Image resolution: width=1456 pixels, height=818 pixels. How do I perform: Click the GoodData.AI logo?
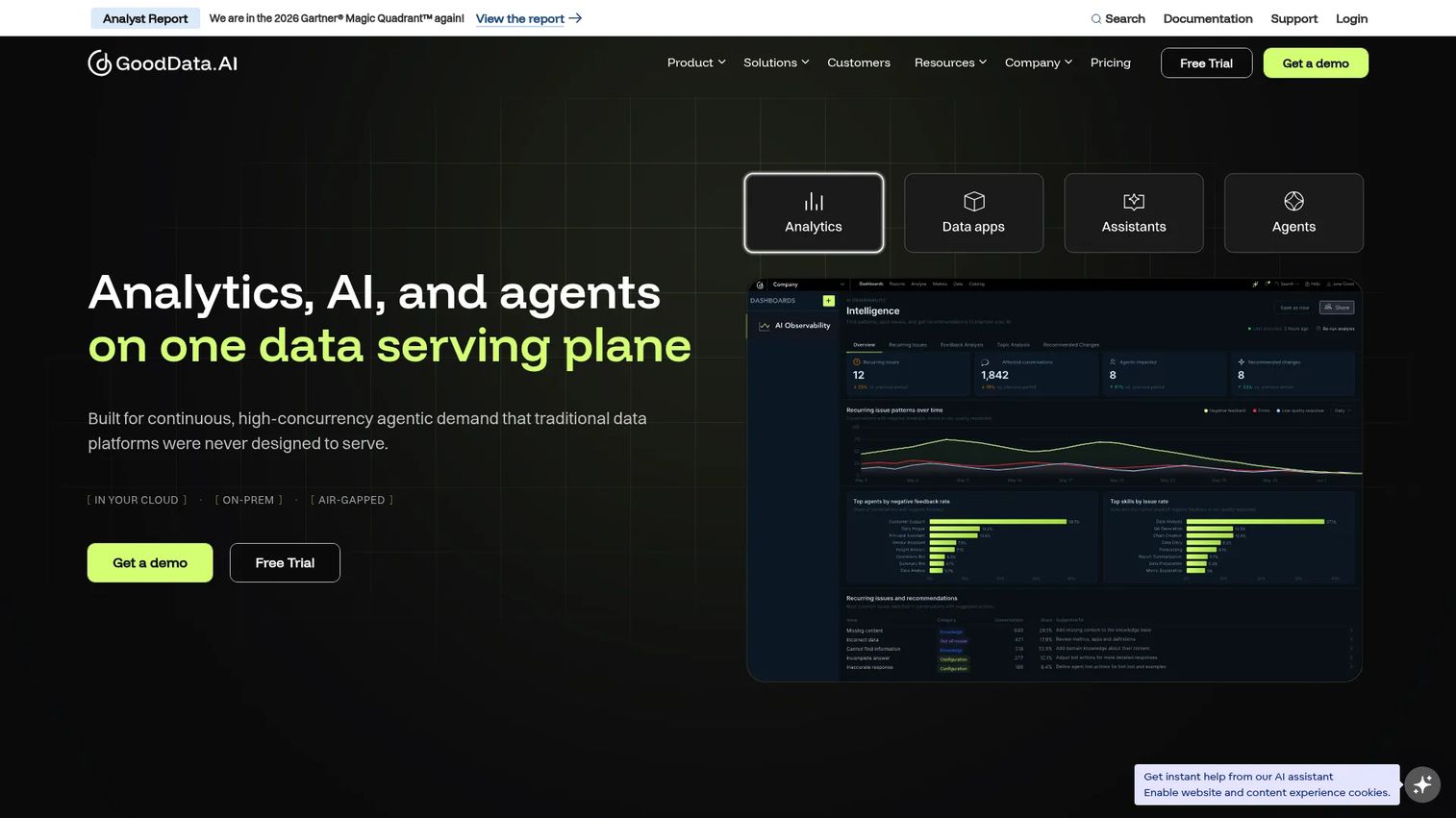tap(163, 62)
